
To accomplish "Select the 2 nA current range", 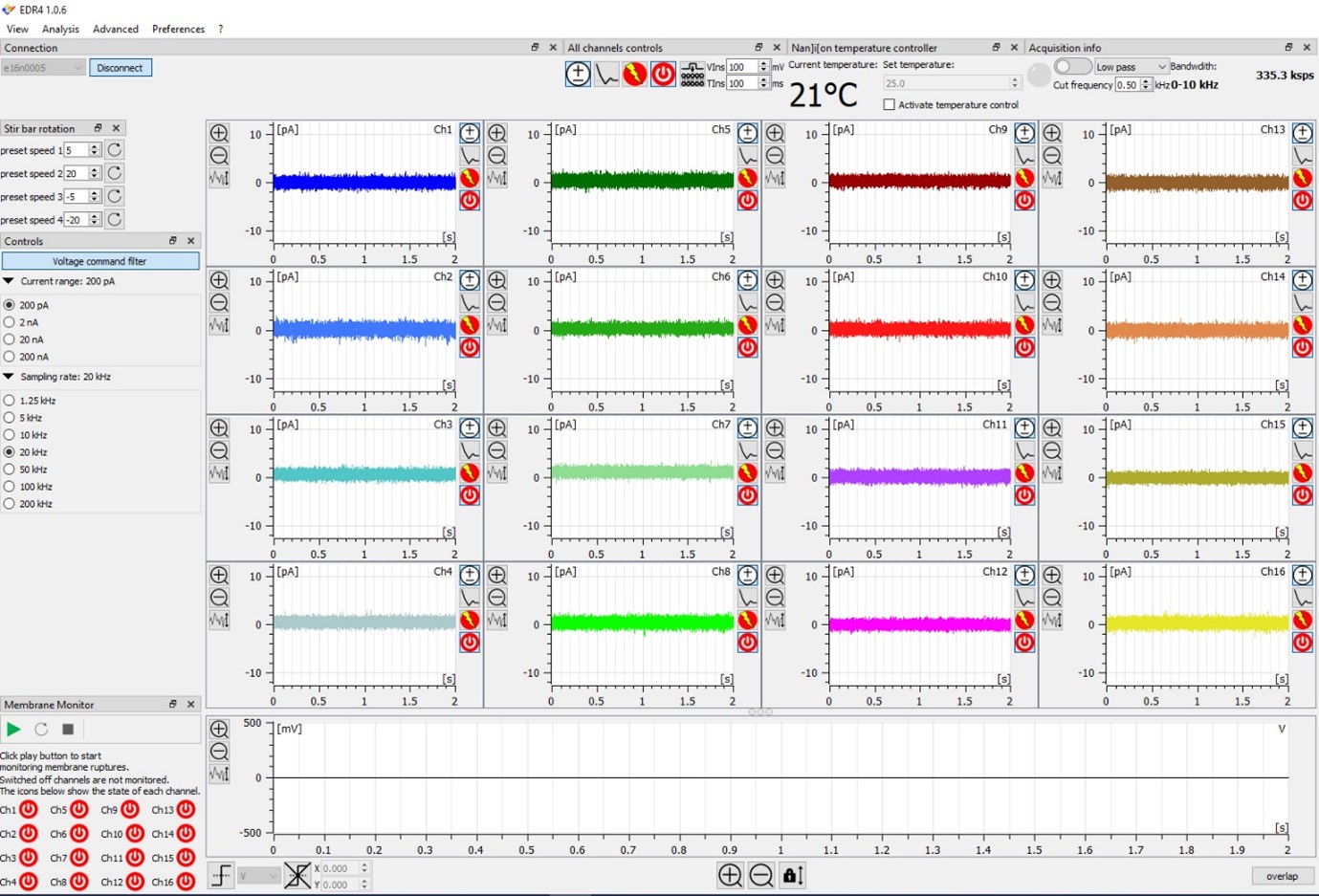I will click(10, 322).
